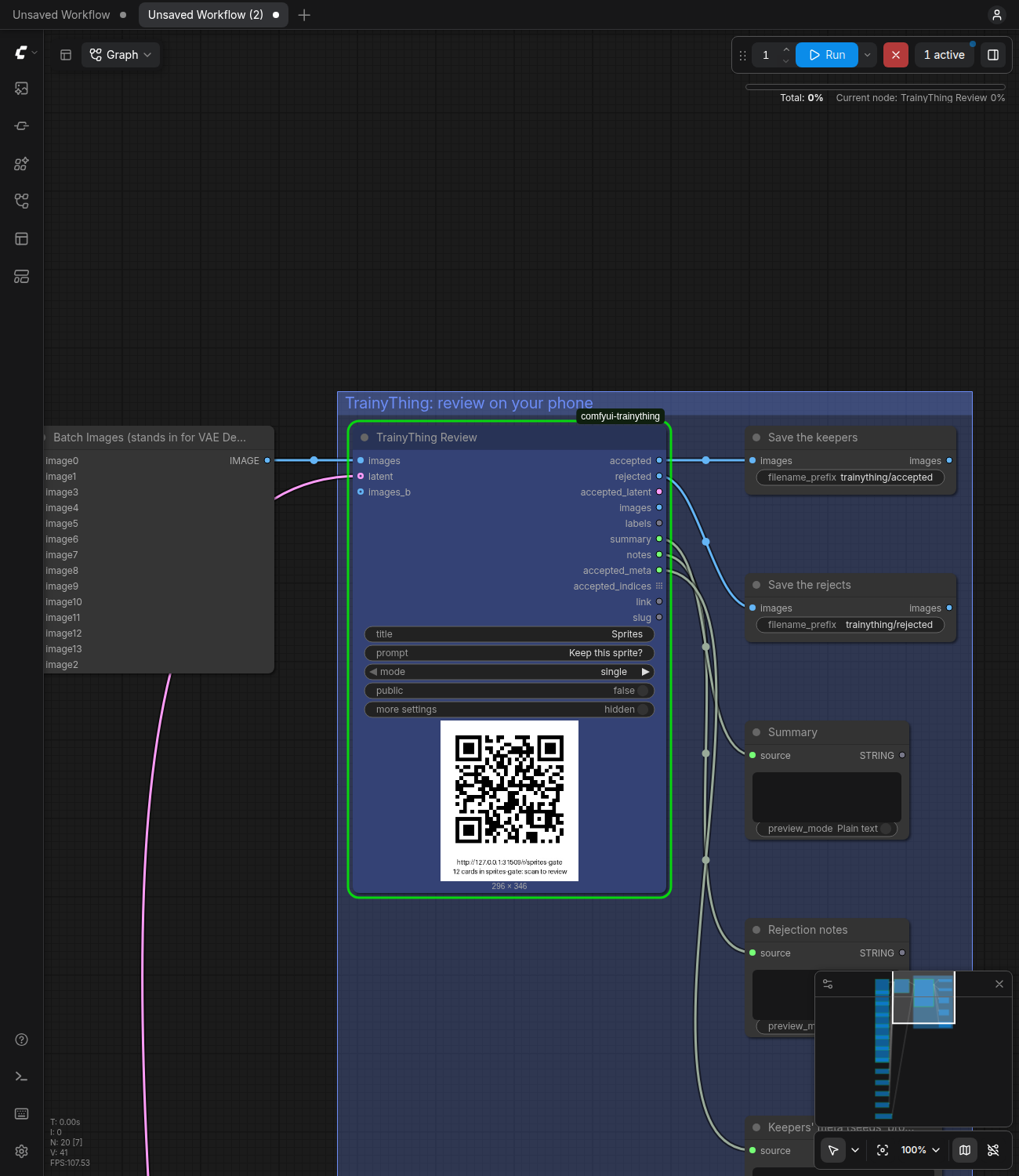Open the node library sidebar icon

22,126
